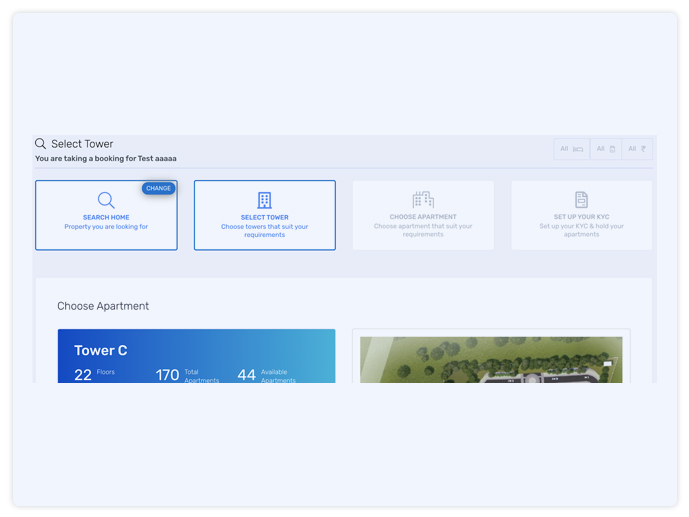Click the CHANGE button on Search Home
This screenshot has width=689, height=517.
158,188
